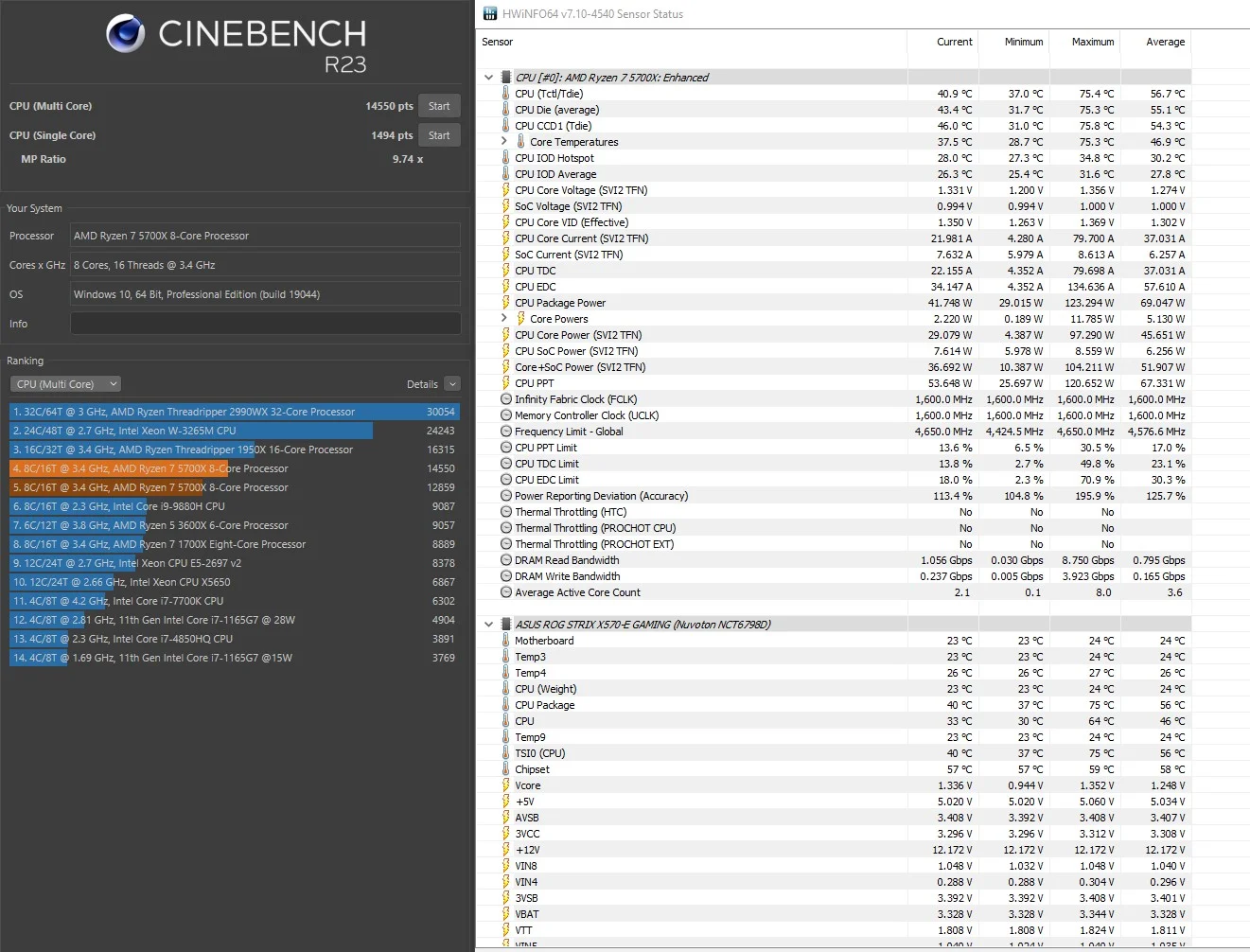
Task: Click the circle icon for DRAM Read Bandwidth
Action: coord(506,560)
